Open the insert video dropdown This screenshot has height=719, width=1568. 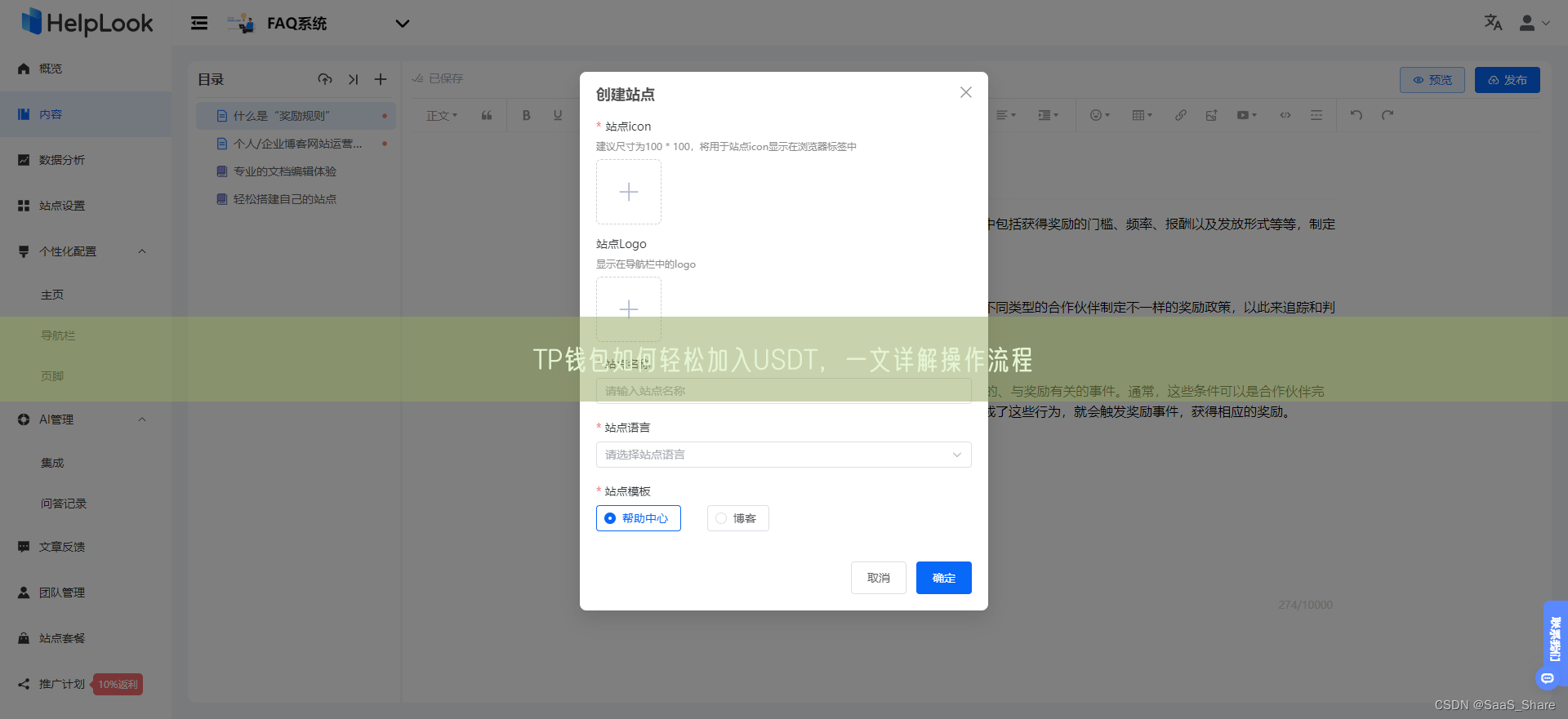1246,115
